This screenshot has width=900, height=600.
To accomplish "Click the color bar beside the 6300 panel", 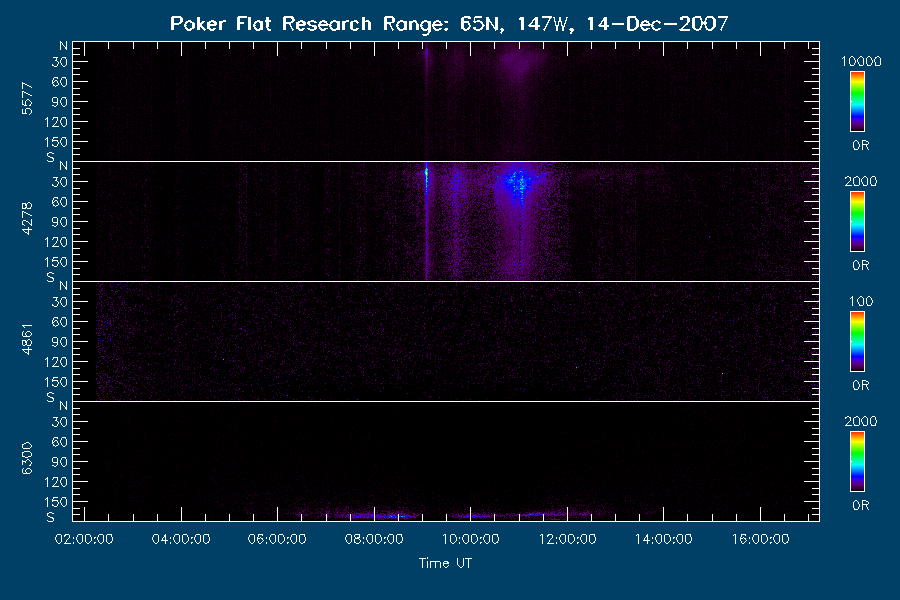I will [x=857, y=462].
